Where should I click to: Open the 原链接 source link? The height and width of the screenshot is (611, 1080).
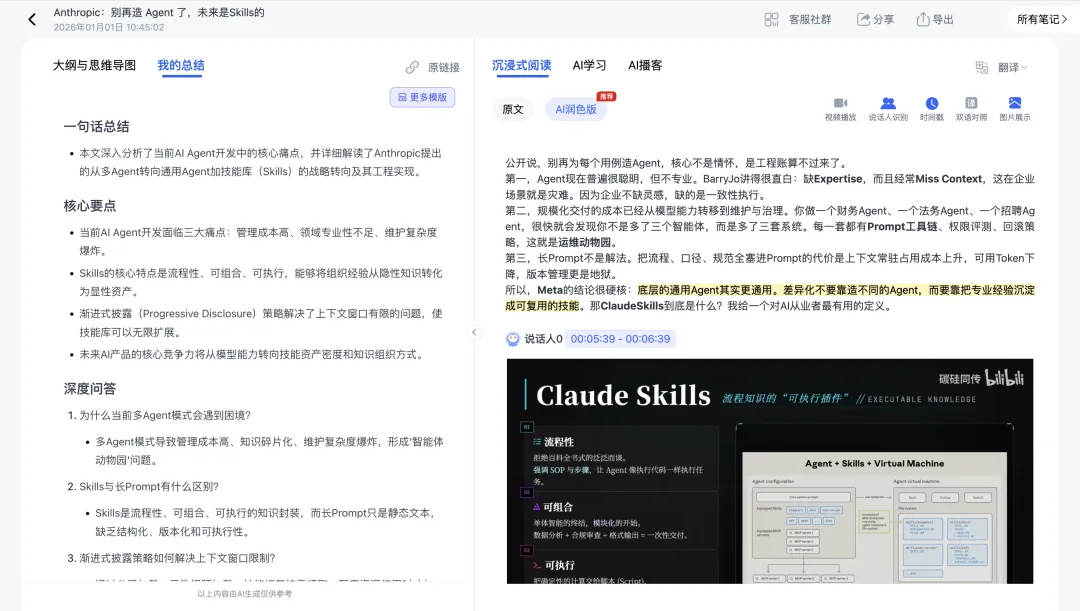point(444,68)
